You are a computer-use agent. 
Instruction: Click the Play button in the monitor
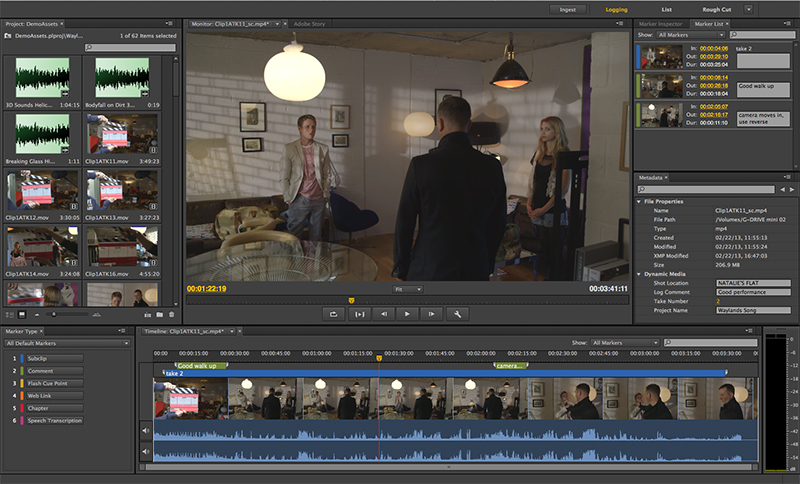pos(407,314)
